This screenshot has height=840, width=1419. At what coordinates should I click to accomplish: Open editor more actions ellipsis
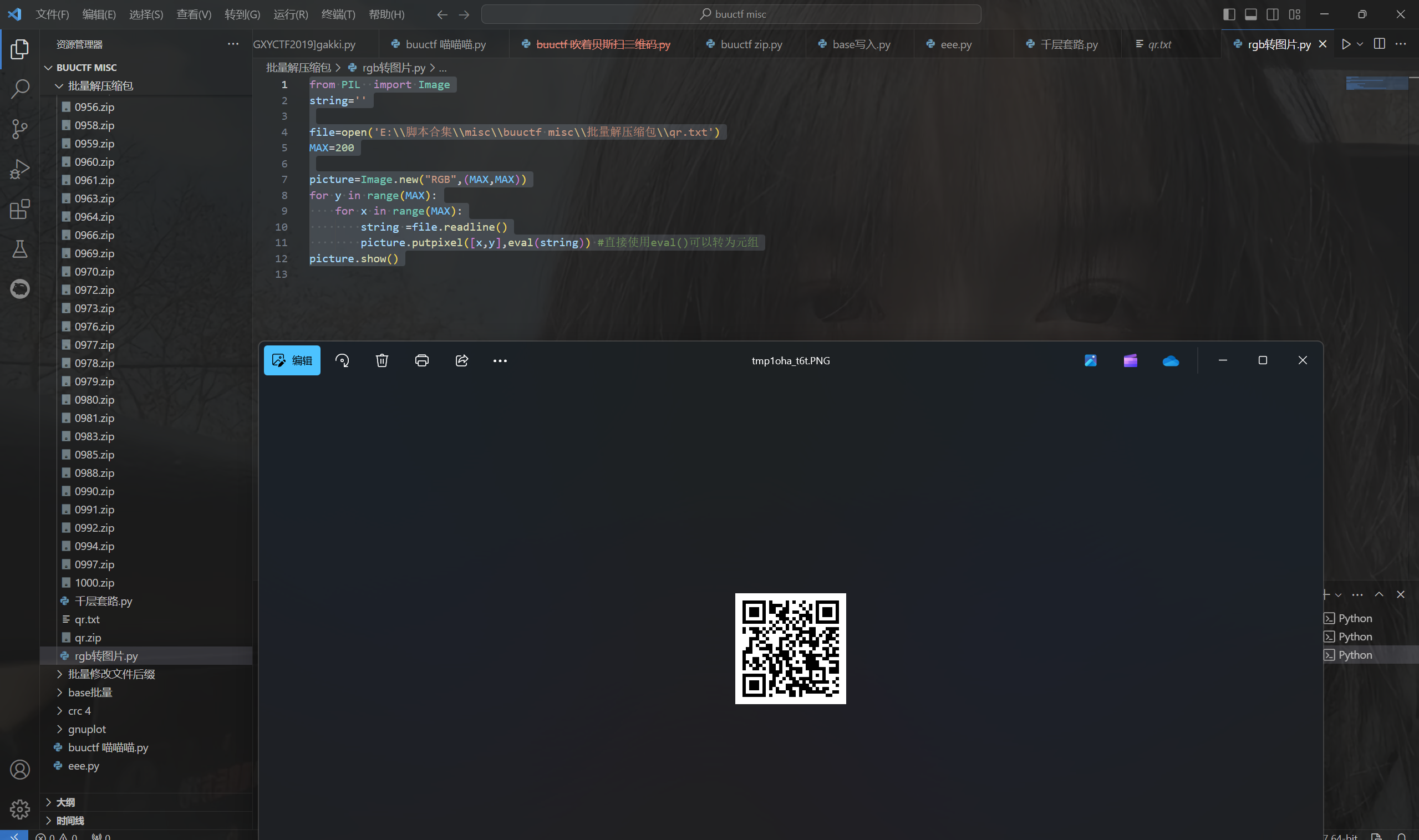(1401, 44)
